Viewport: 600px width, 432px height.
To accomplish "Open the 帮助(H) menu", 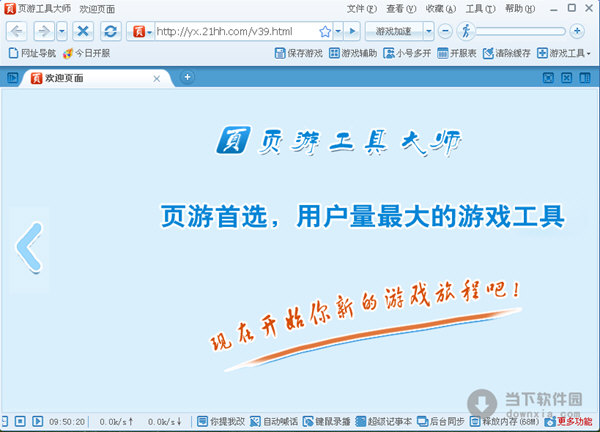I will point(520,8).
